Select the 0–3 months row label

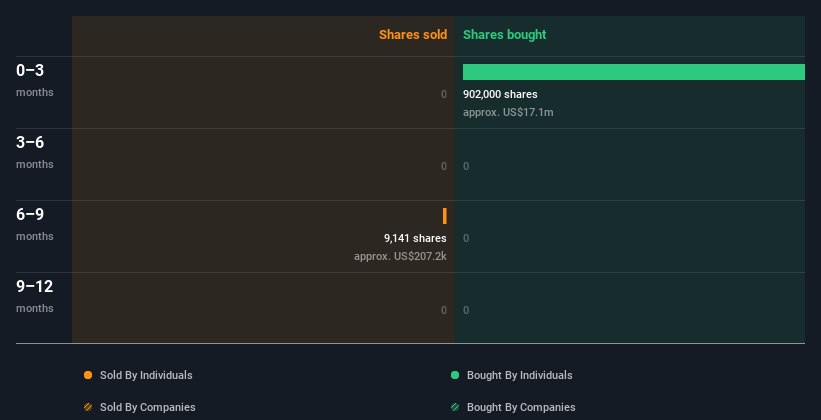[x=35, y=80]
